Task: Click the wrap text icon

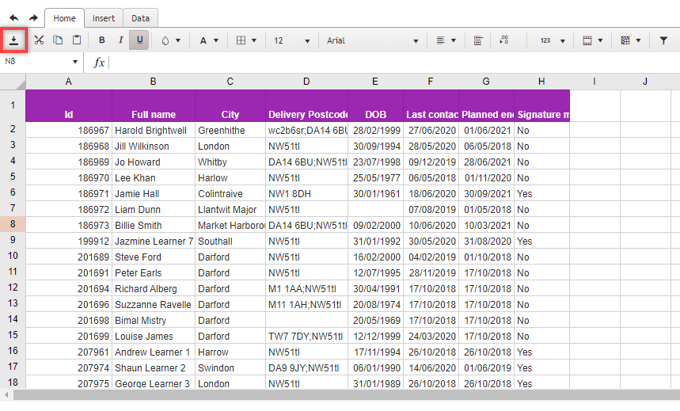Action: click(x=478, y=41)
